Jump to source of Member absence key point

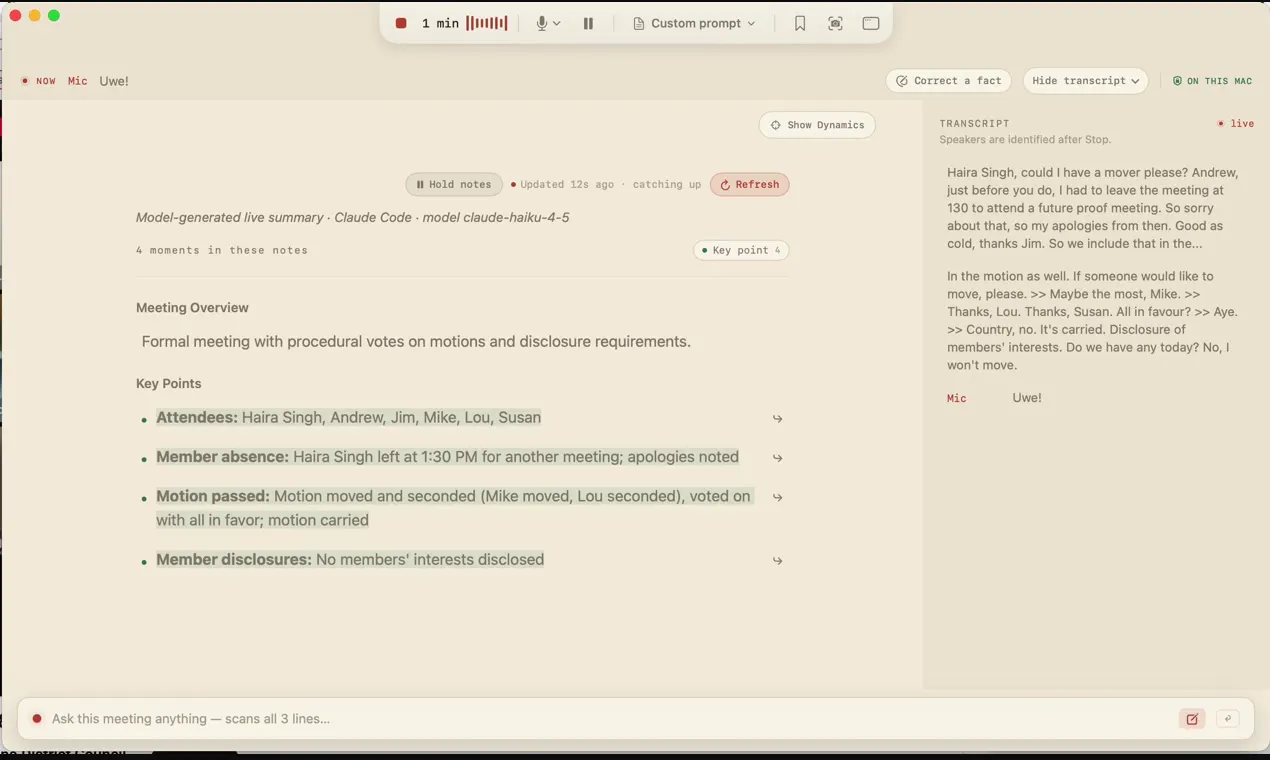[777, 458]
